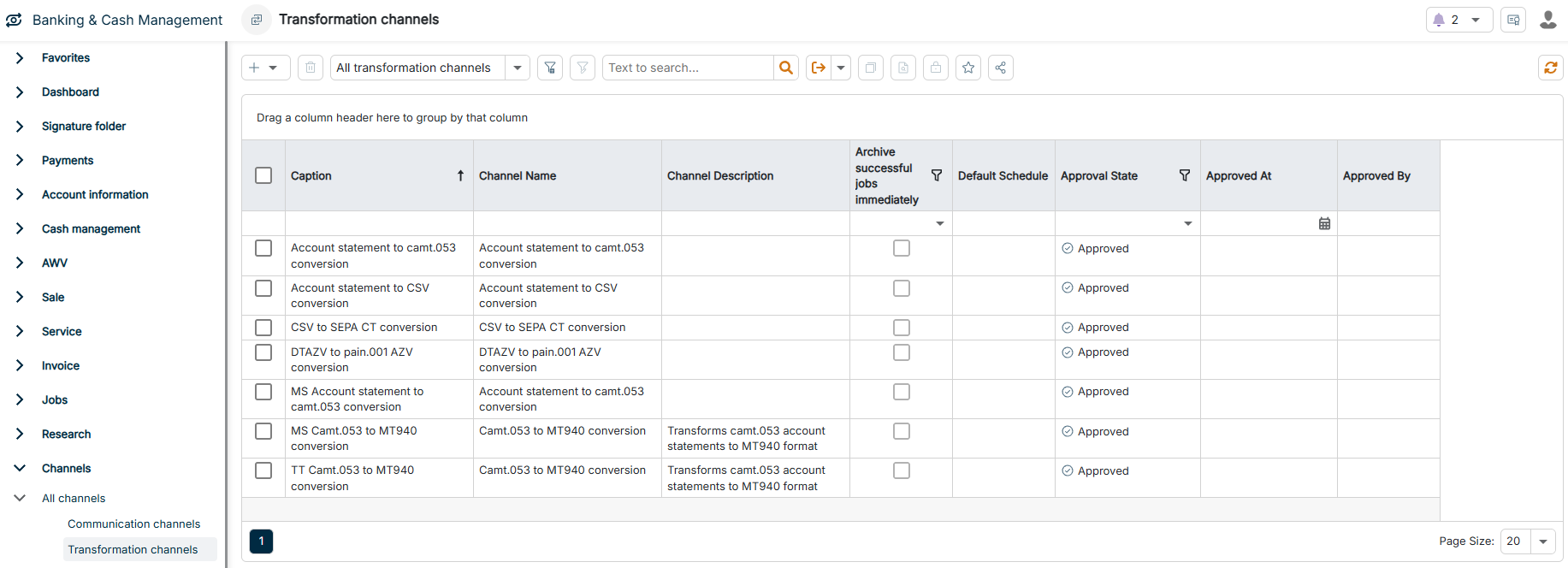1568x568 pixels.
Task: Expand Favorites in sidebar
Action: click(20, 58)
